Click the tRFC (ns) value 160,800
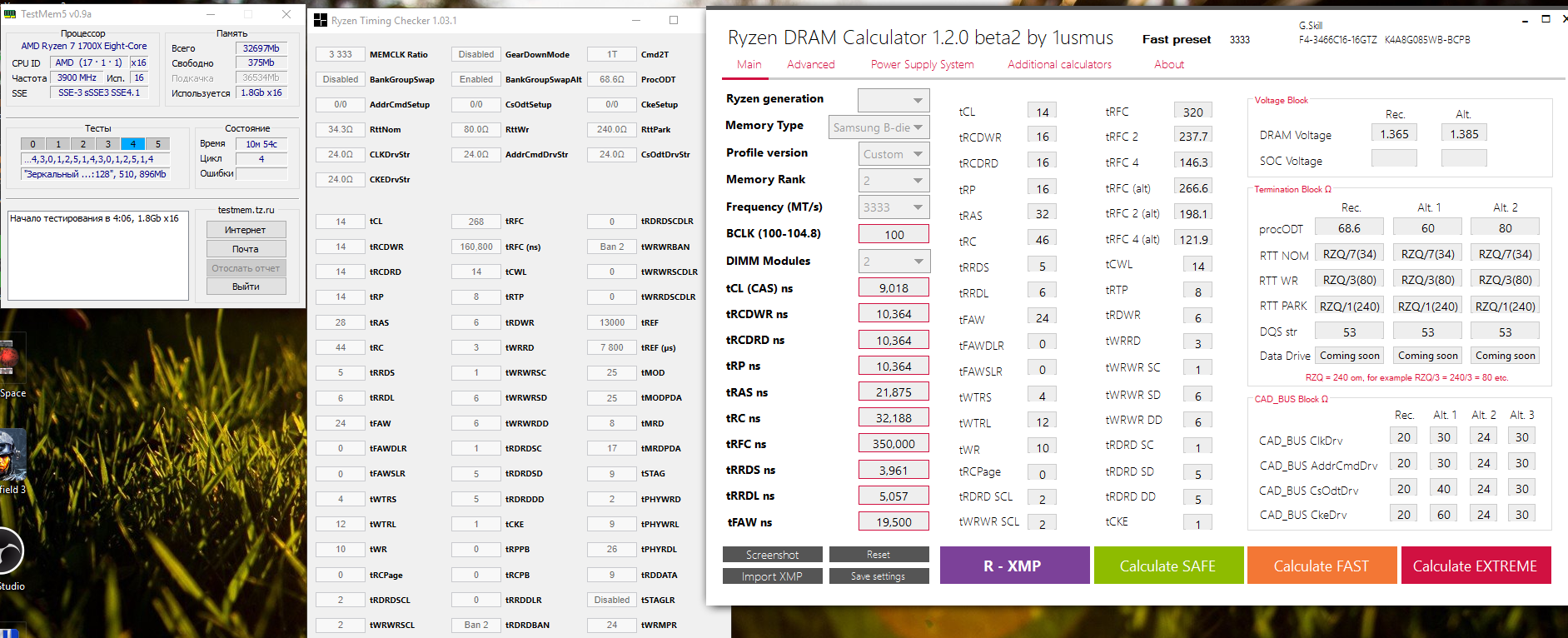Image resolution: width=1568 pixels, height=638 pixels. click(476, 247)
